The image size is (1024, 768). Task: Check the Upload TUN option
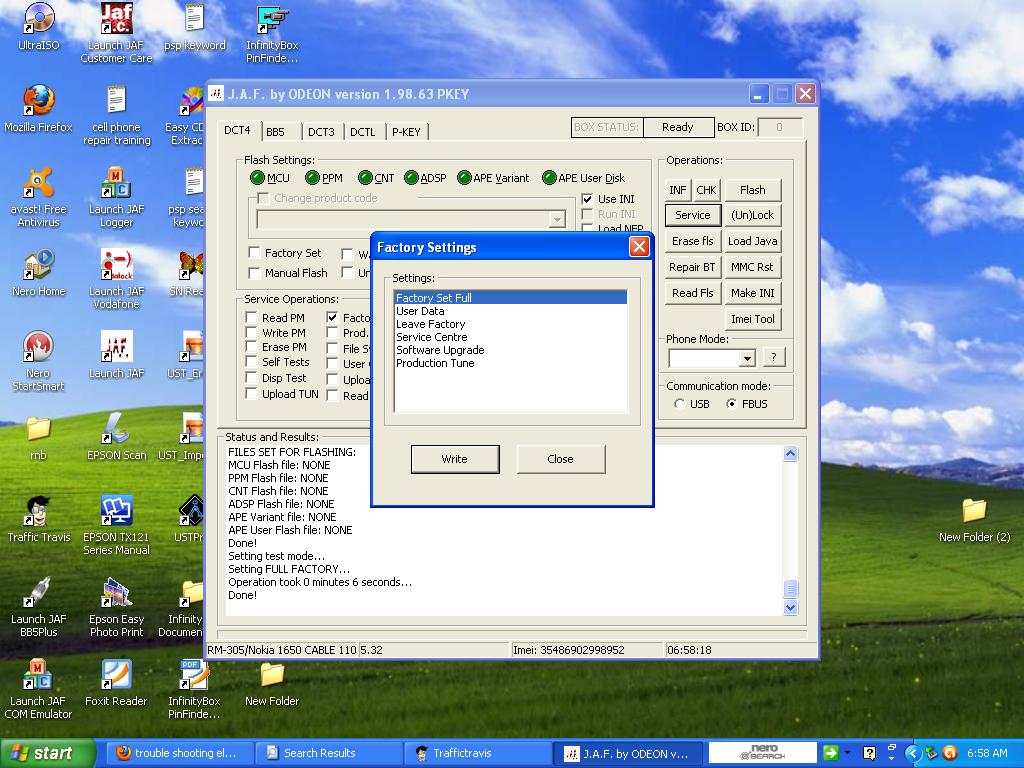pyautogui.click(x=251, y=393)
